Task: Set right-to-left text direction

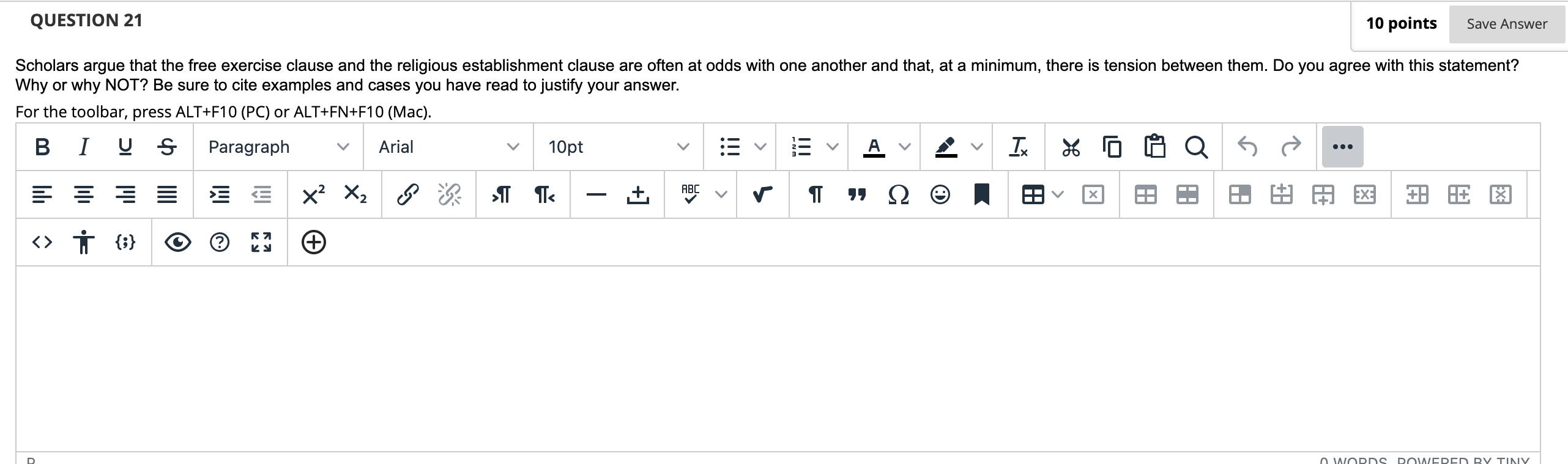Action: [x=544, y=194]
